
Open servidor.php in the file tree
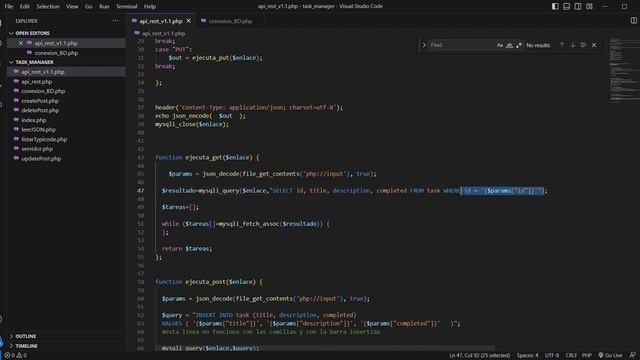tap(37, 149)
